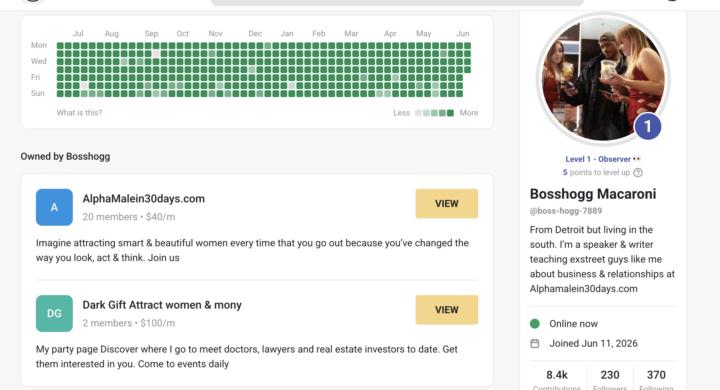View the AlphaMalein30days.com group

point(447,203)
